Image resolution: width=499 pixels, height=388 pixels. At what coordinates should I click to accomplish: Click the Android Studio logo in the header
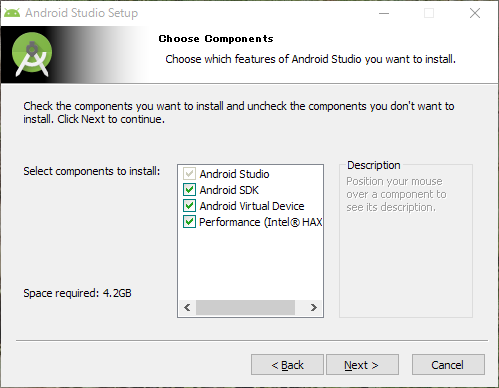tap(32, 54)
